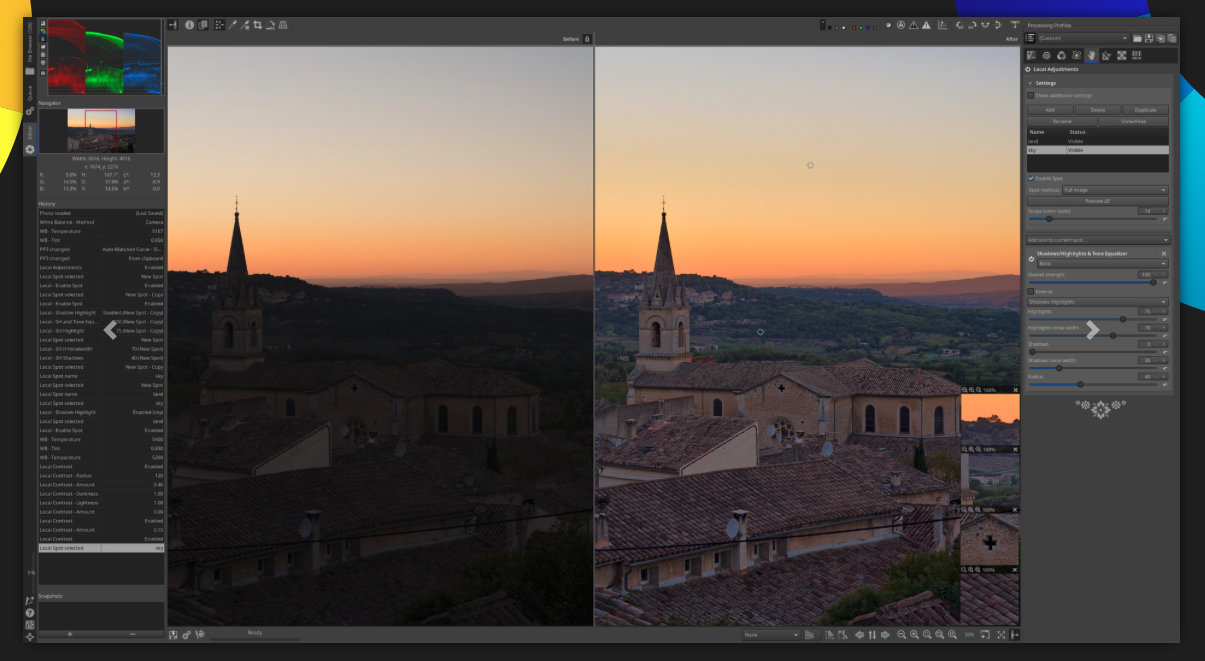Select the 'sky' spot row
This screenshot has height=661, width=1205.
point(1098,150)
